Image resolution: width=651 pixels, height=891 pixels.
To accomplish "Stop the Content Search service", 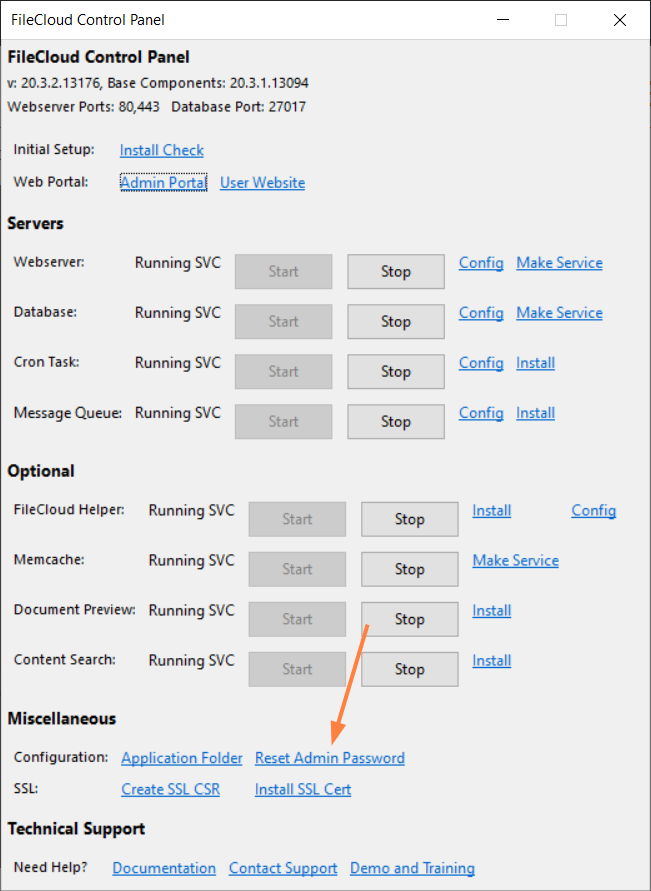I will pyautogui.click(x=409, y=669).
